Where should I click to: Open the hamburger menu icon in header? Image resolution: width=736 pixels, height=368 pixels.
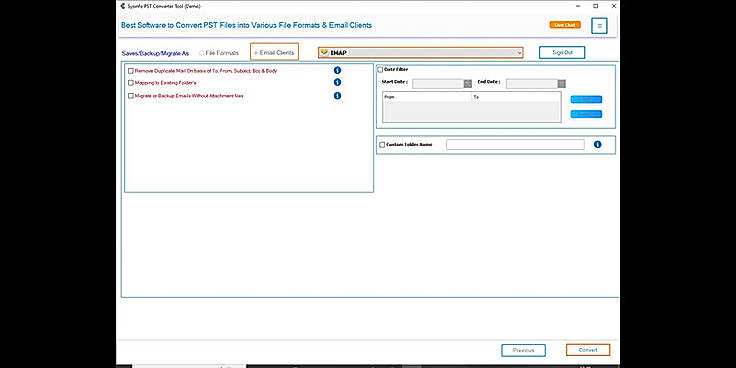[599, 26]
